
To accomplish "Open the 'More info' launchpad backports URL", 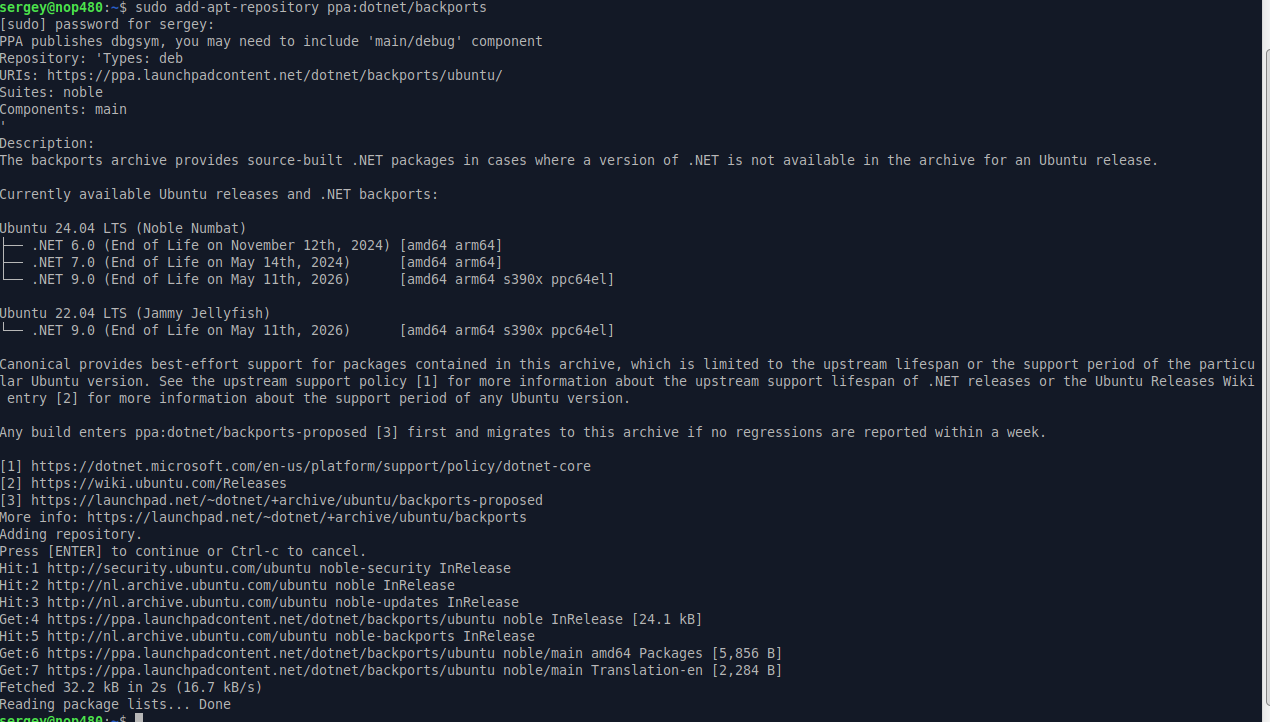I will 307,517.
